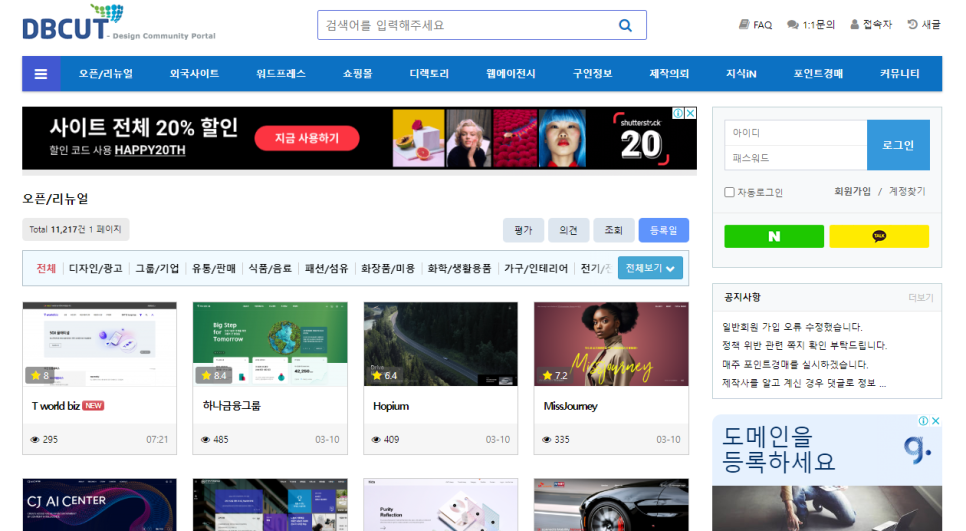The image size is (966, 531).
Task: Open the 커뮤니티 menu
Action: tap(899, 74)
